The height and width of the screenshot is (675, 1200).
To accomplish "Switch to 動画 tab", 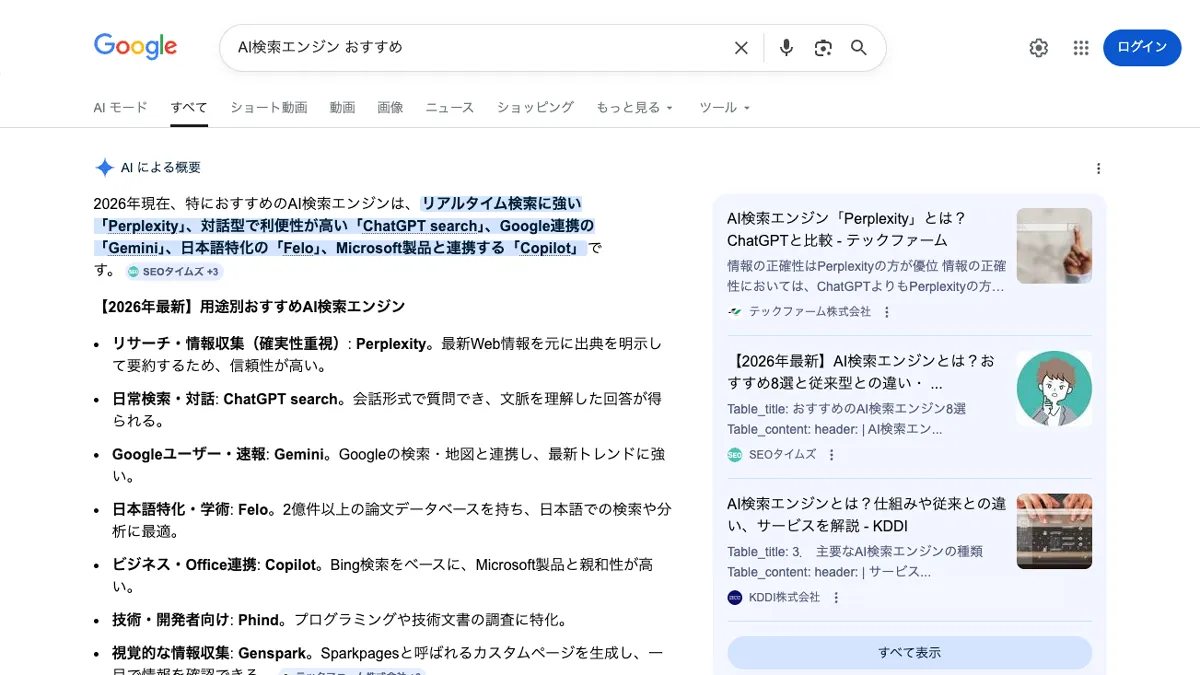I will (342, 108).
